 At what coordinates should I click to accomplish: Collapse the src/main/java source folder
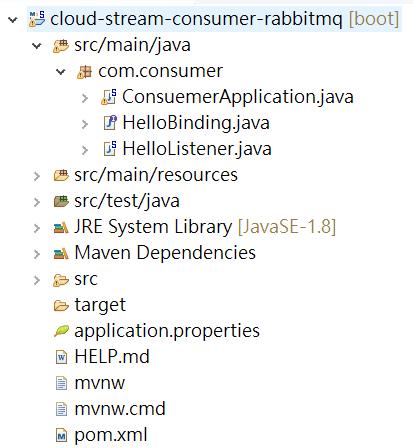pos(36,46)
